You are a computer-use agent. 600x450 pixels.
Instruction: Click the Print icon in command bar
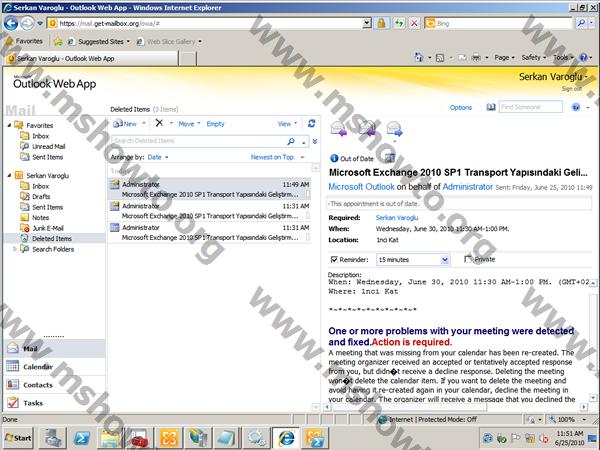coord(476,57)
